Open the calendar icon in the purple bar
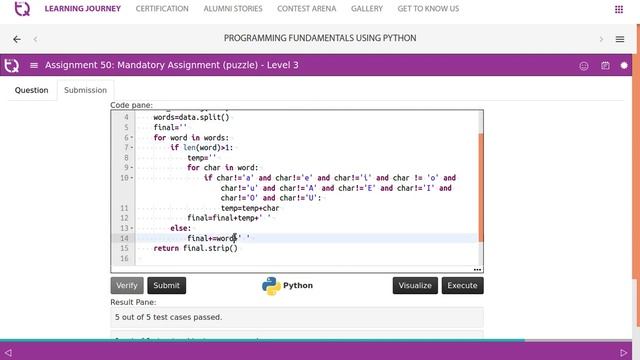 point(605,65)
